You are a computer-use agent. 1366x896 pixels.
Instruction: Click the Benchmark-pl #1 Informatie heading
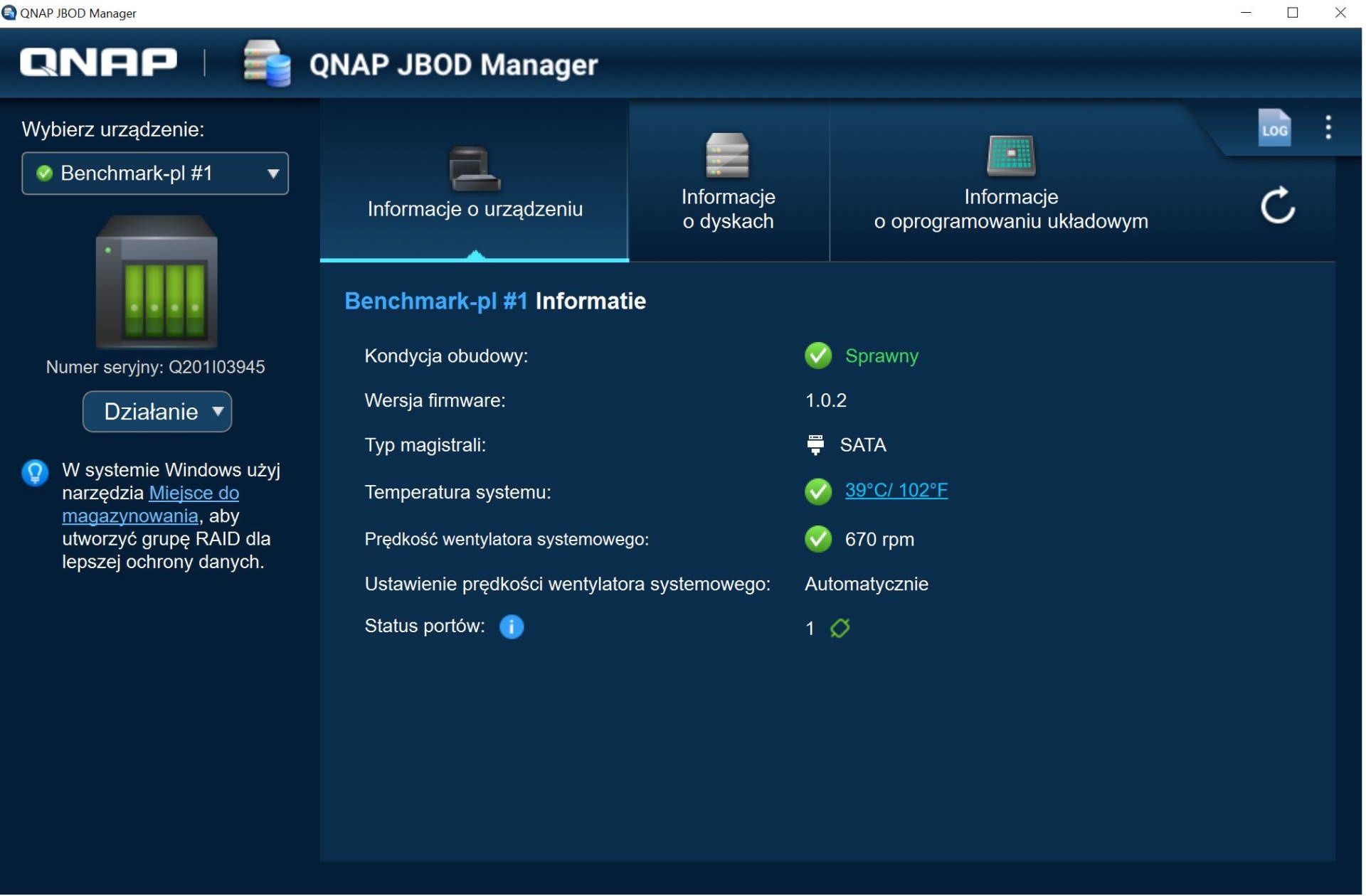(x=496, y=302)
